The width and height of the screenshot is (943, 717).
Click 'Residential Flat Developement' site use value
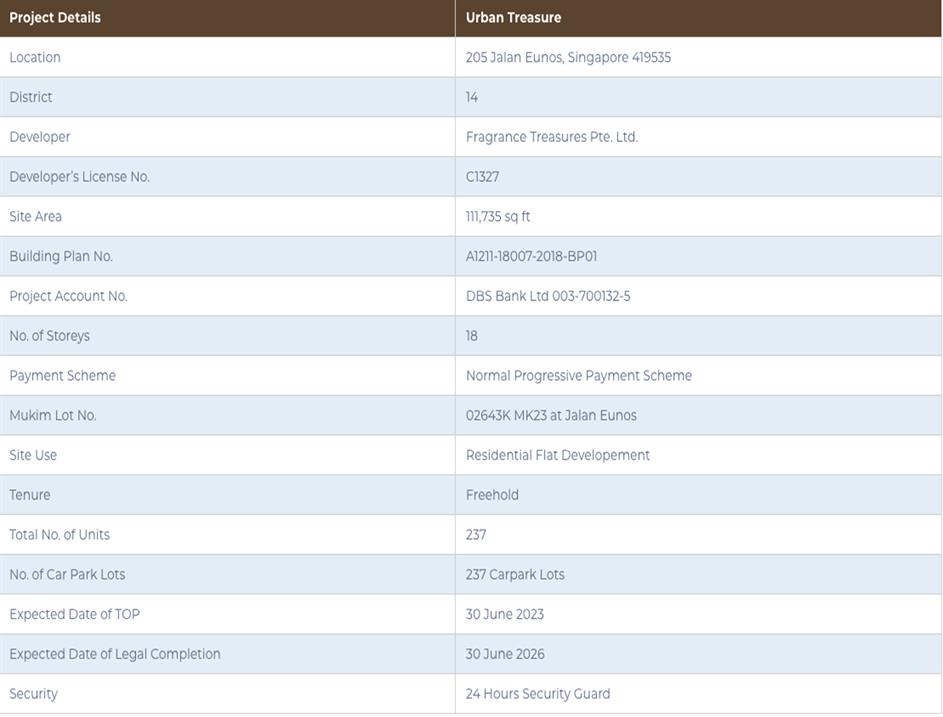point(557,455)
